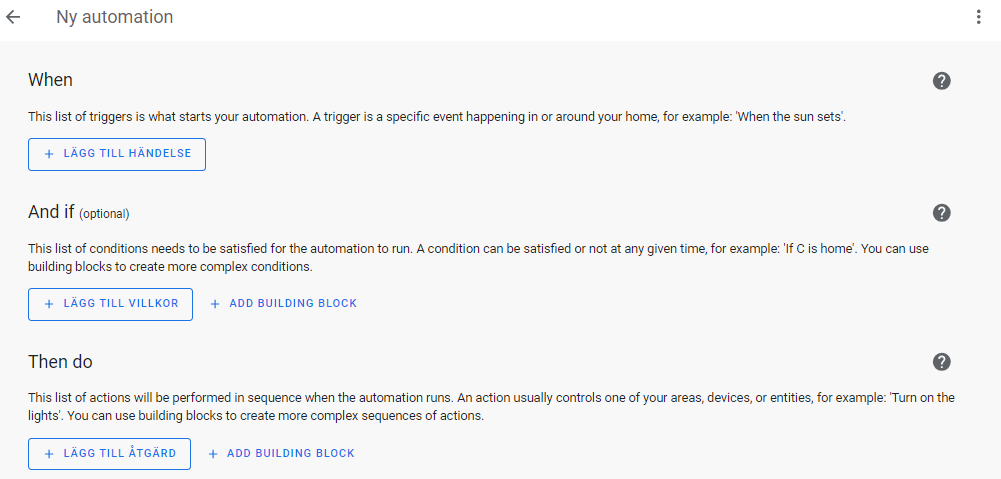
Task: Add building block under And if
Action: coord(283,304)
